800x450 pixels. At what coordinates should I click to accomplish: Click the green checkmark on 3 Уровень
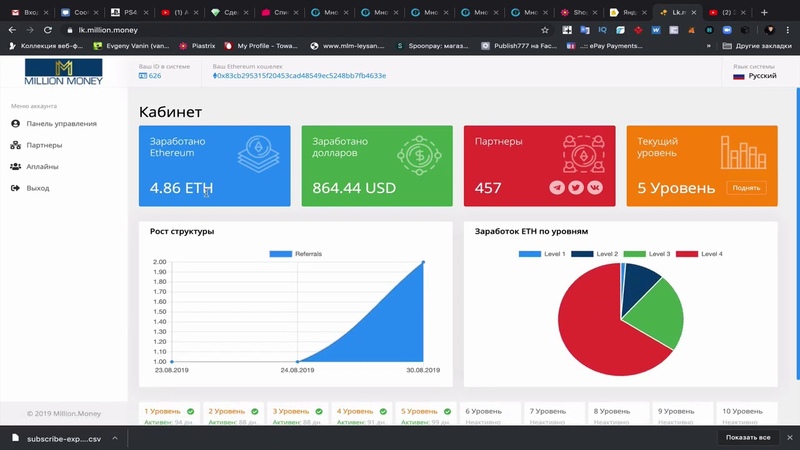pos(319,411)
